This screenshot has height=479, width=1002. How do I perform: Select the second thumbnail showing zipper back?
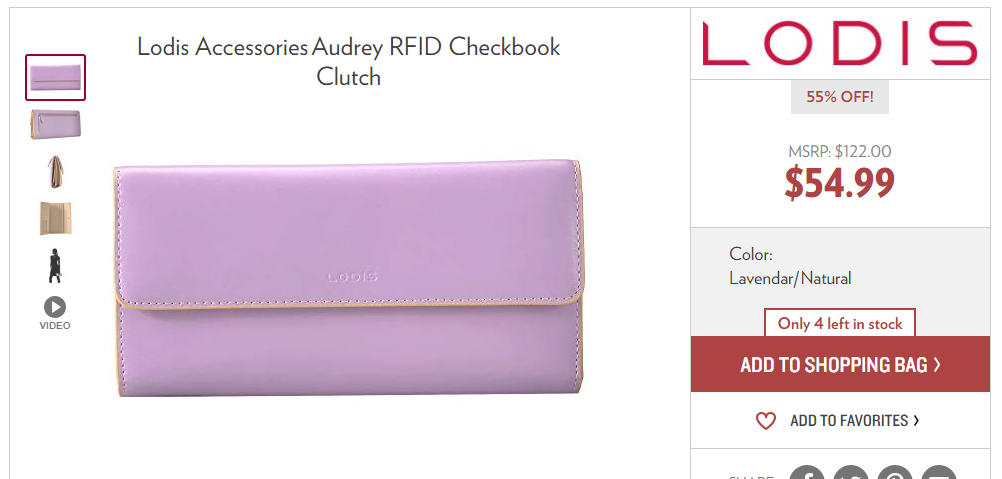pyautogui.click(x=56, y=124)
